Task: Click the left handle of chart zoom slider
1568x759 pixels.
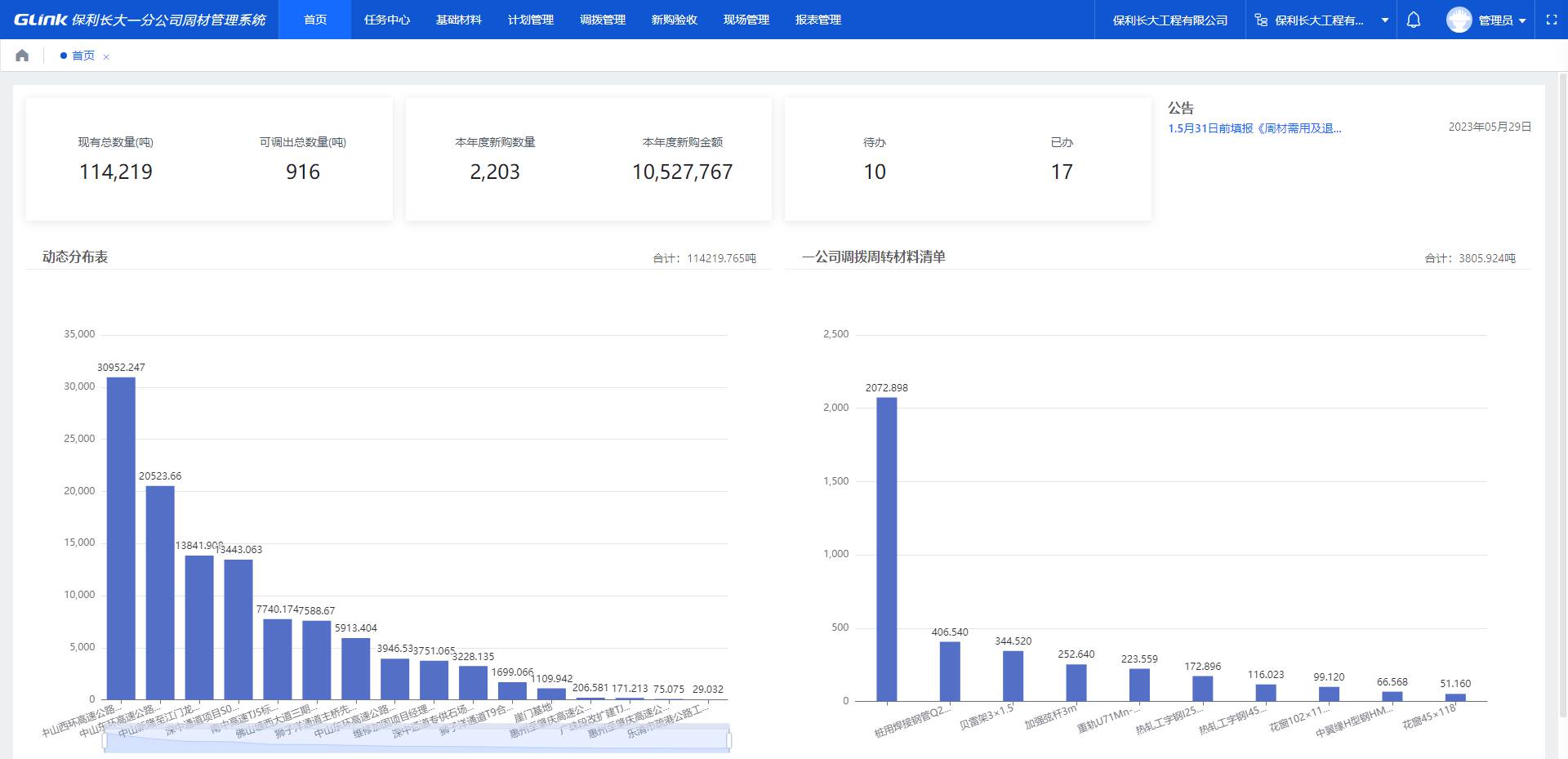Action: [105, 740]
